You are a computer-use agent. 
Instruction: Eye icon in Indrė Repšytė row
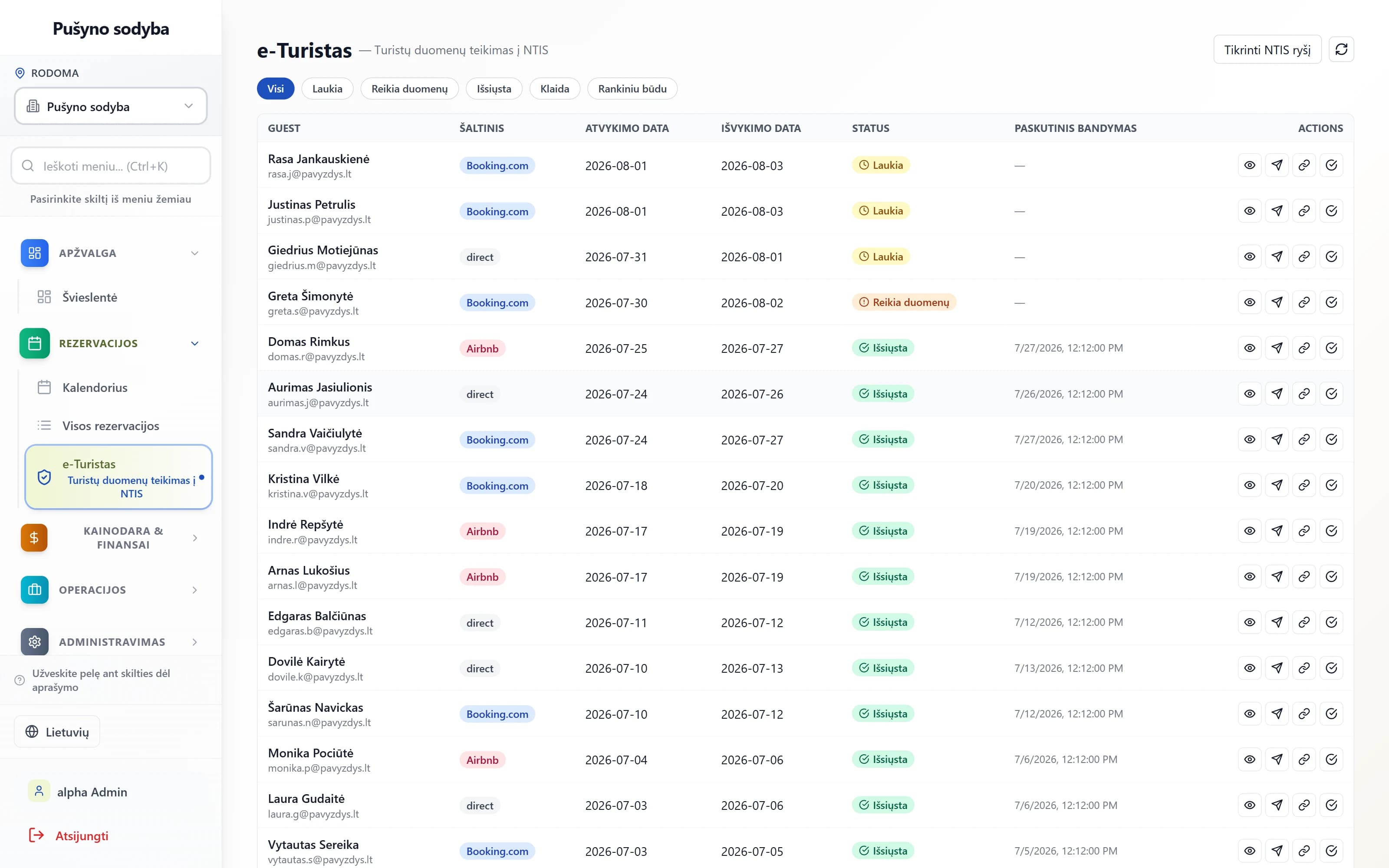point(1250,531)
